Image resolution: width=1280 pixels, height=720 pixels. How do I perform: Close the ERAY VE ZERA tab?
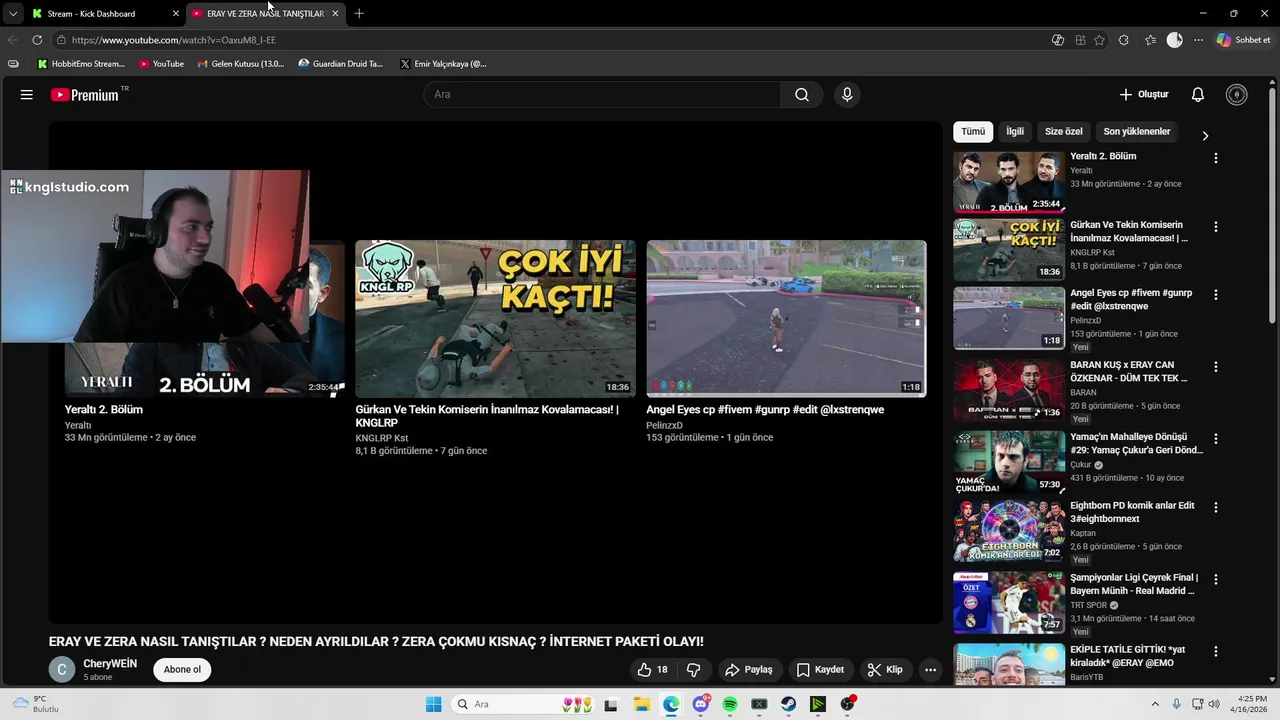coord(335,14)
